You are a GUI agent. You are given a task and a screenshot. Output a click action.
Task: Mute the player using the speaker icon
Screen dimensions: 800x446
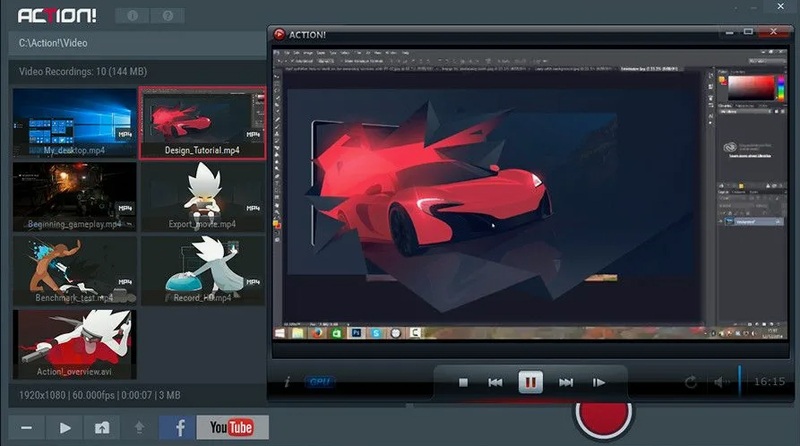point(720,382)
